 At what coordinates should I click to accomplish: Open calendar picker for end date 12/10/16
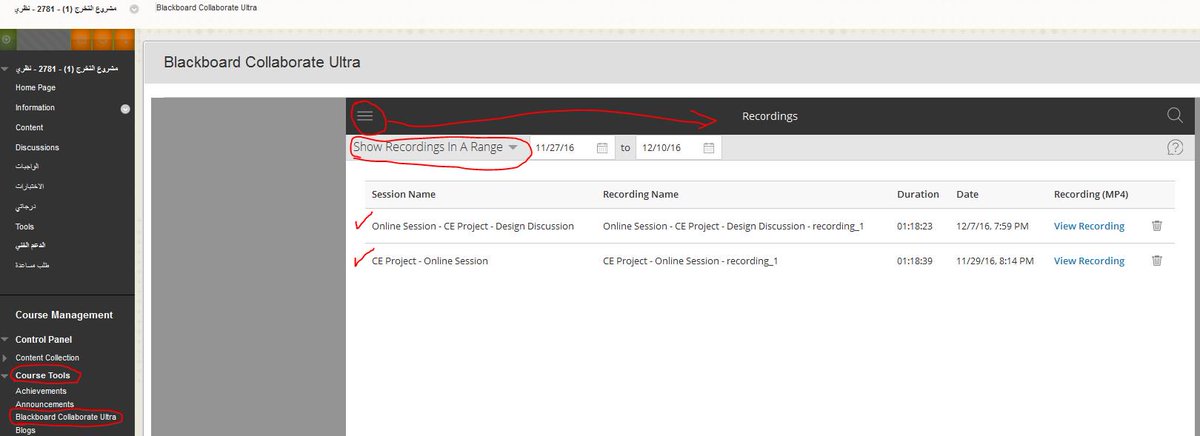click(x=709, y=148)
